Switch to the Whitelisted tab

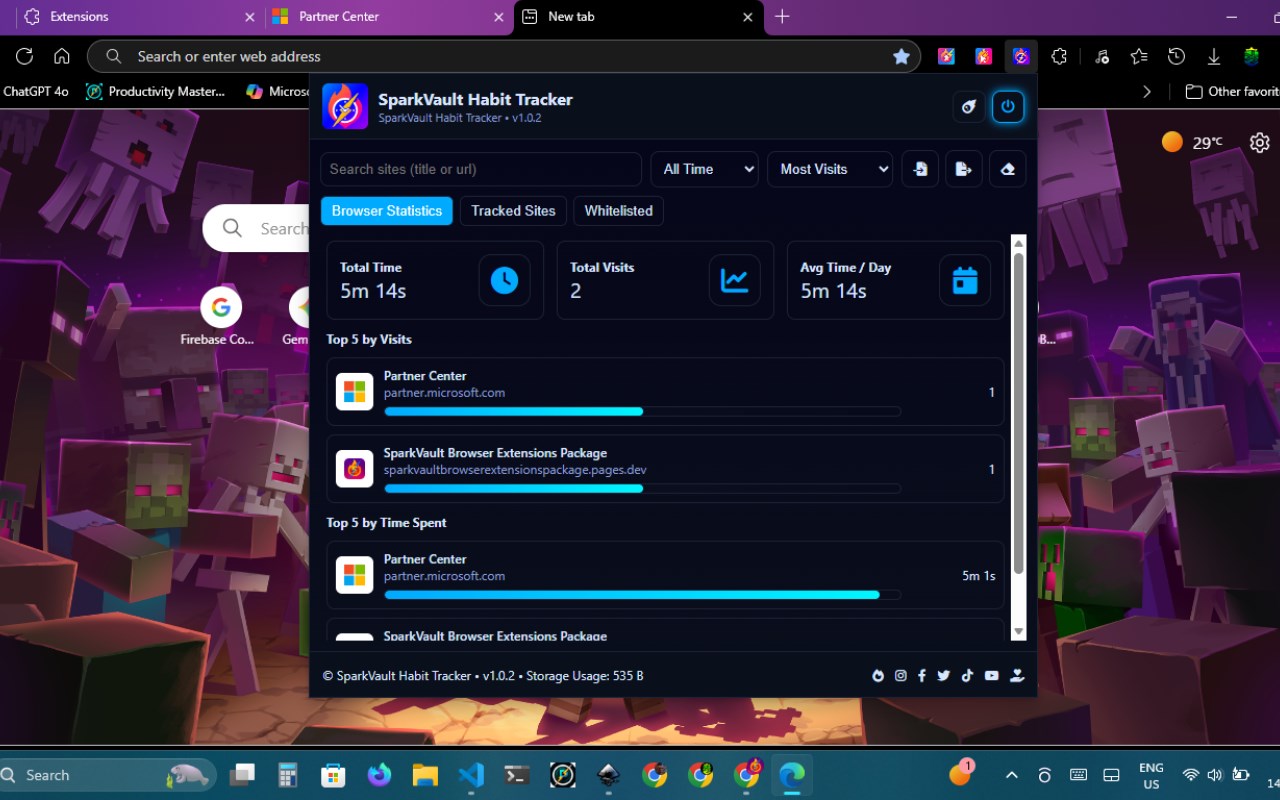point(618,211)
